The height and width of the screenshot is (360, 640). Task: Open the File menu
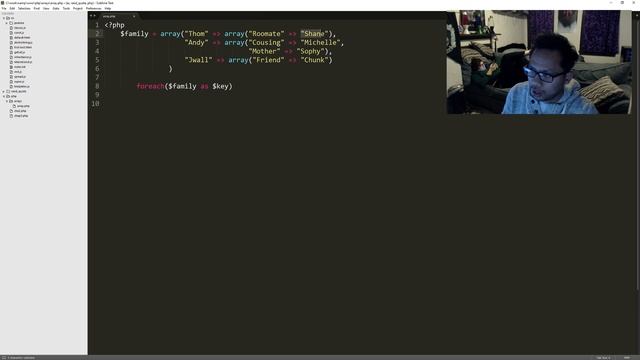(x=4, y=8)
